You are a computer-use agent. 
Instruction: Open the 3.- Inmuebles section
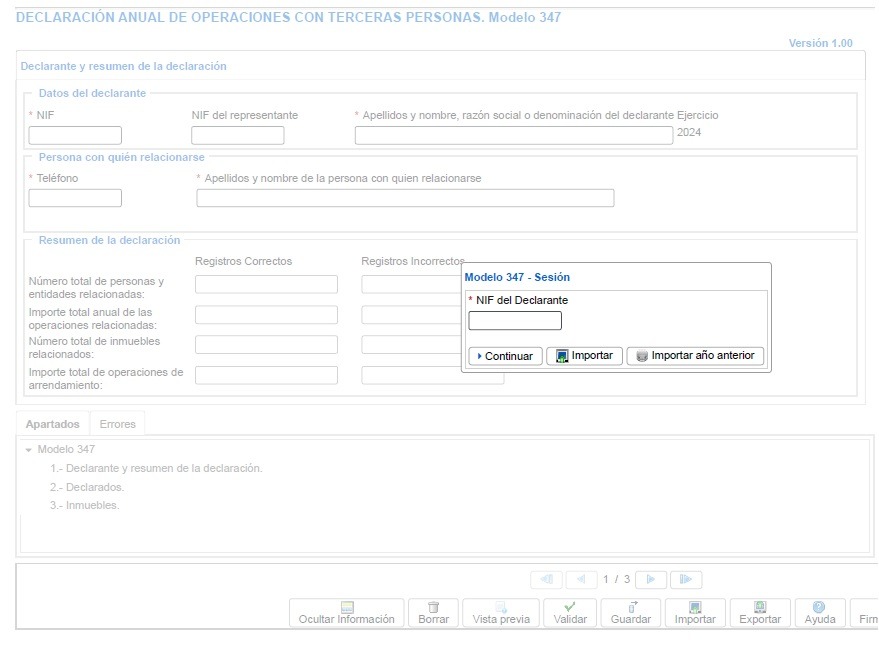point(85,505)
